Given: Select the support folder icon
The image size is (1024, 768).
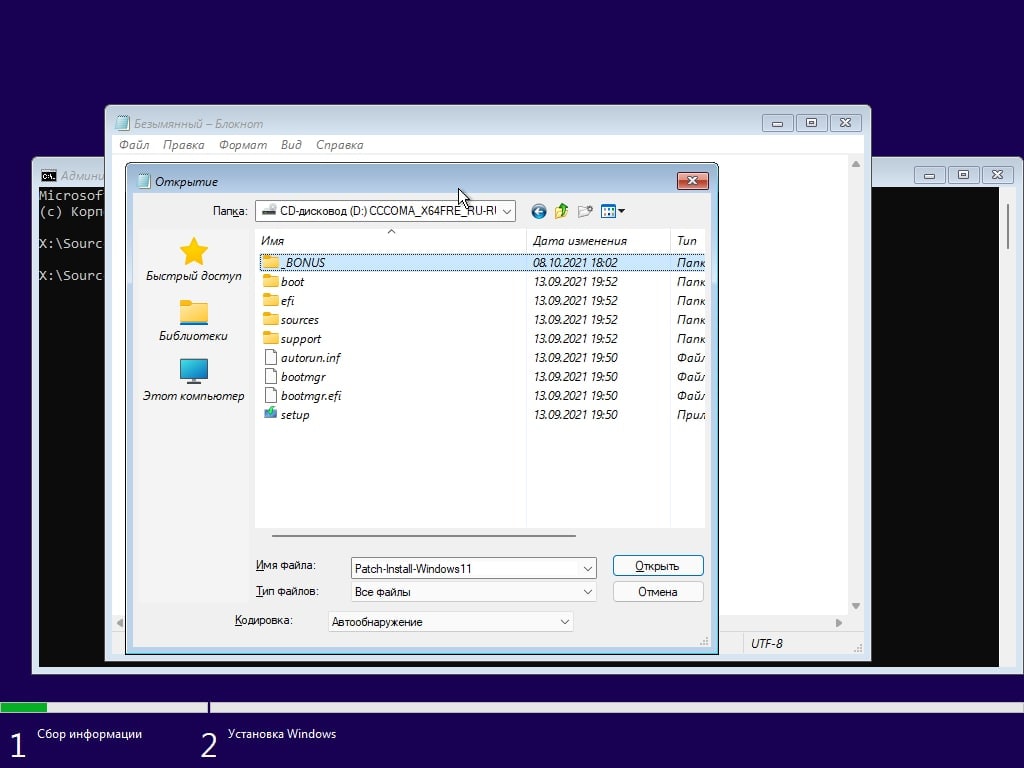Looking at the screenshot, I should 270,338.
